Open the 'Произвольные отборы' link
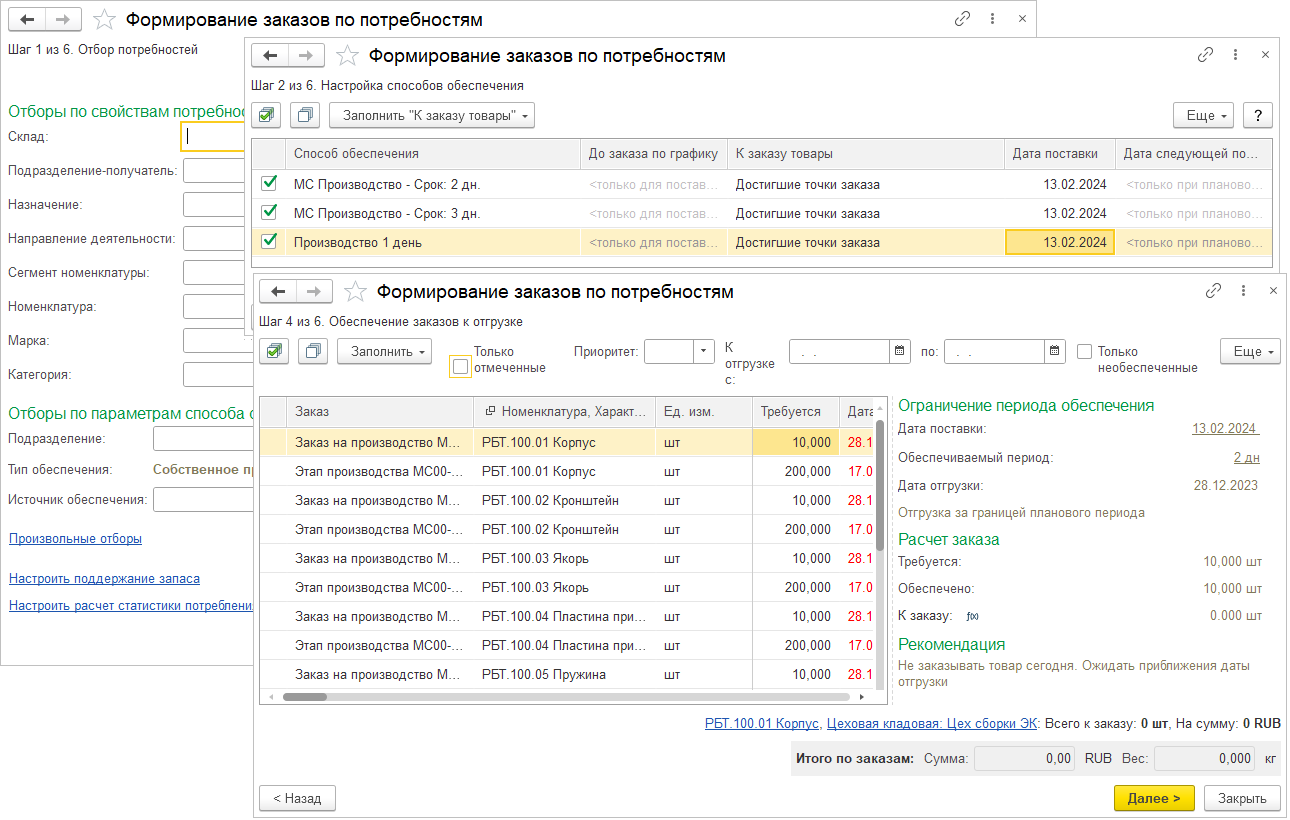 pos(75,538)
